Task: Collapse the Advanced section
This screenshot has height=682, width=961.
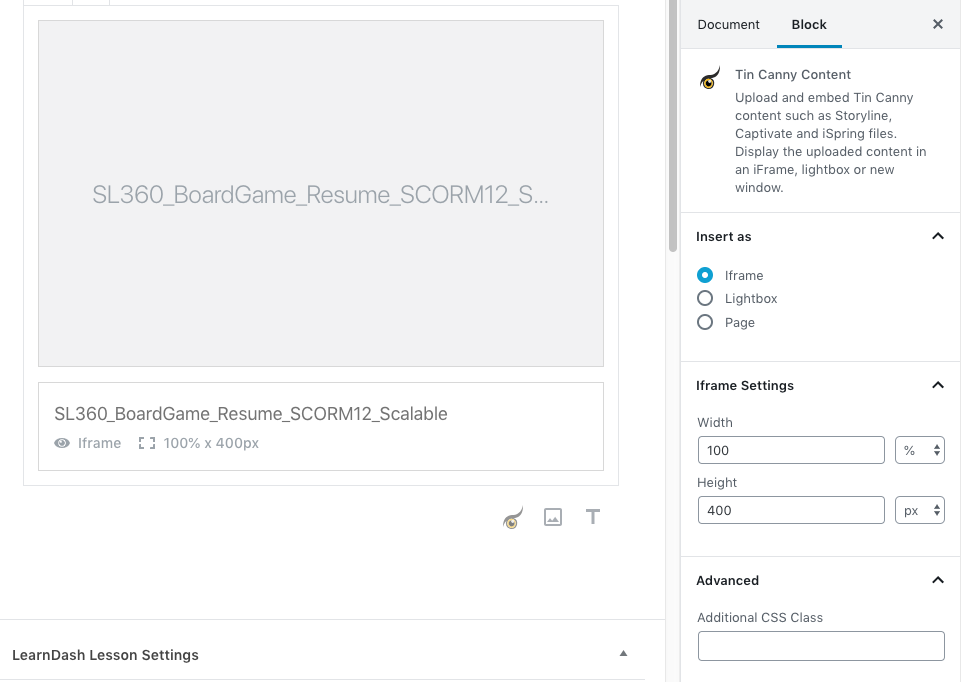Action: tap(937, 580)
